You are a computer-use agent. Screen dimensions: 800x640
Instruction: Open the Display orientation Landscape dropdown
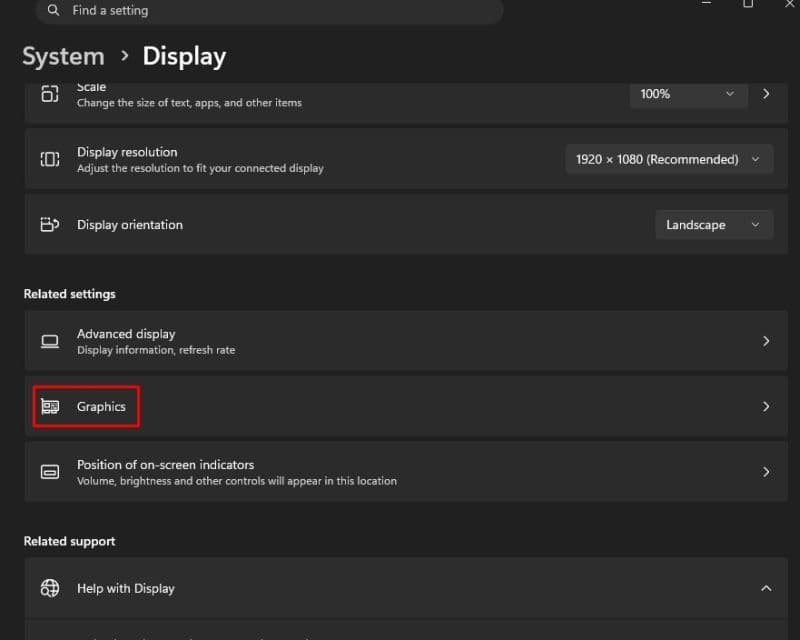(x=713, y=224)
